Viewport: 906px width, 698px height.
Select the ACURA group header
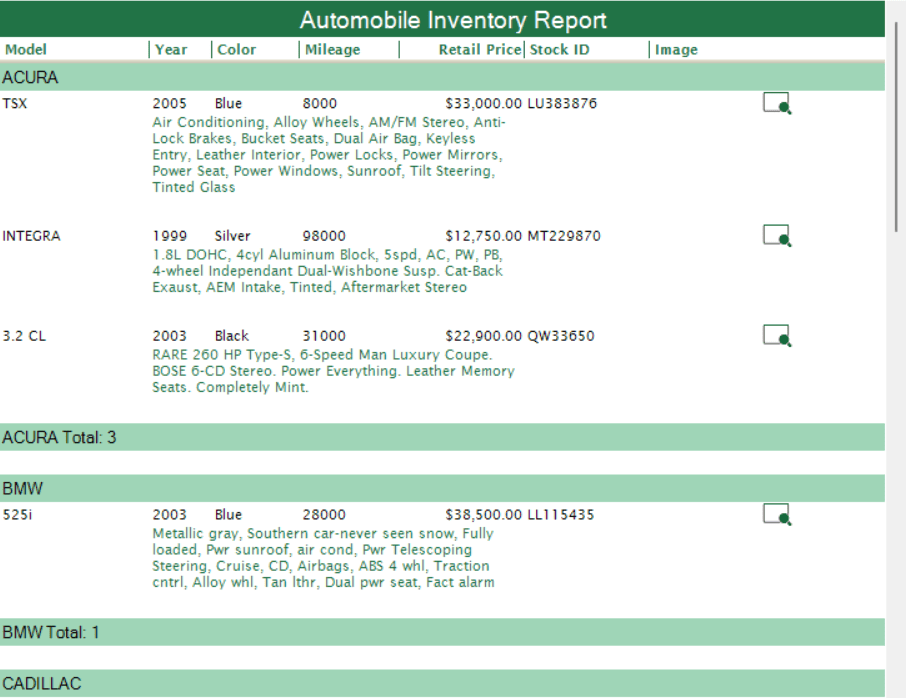tap(442, 77)
